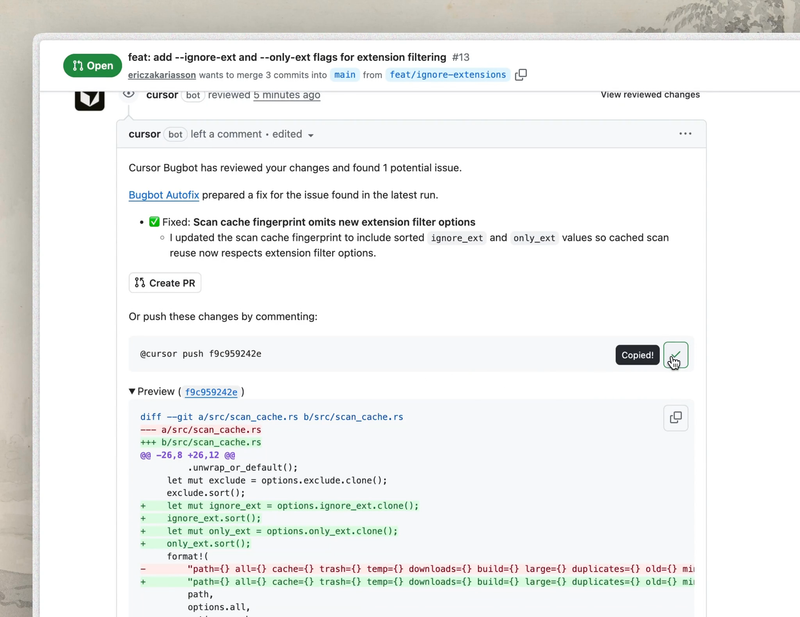Viewport: 800px width, 617px height.
Task: Click the copied checkmark button for push command
Action: 676,355
